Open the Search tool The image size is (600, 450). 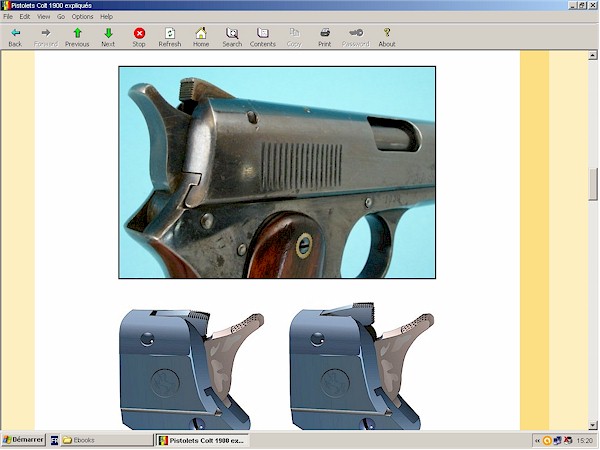click(x=232, y=38)
